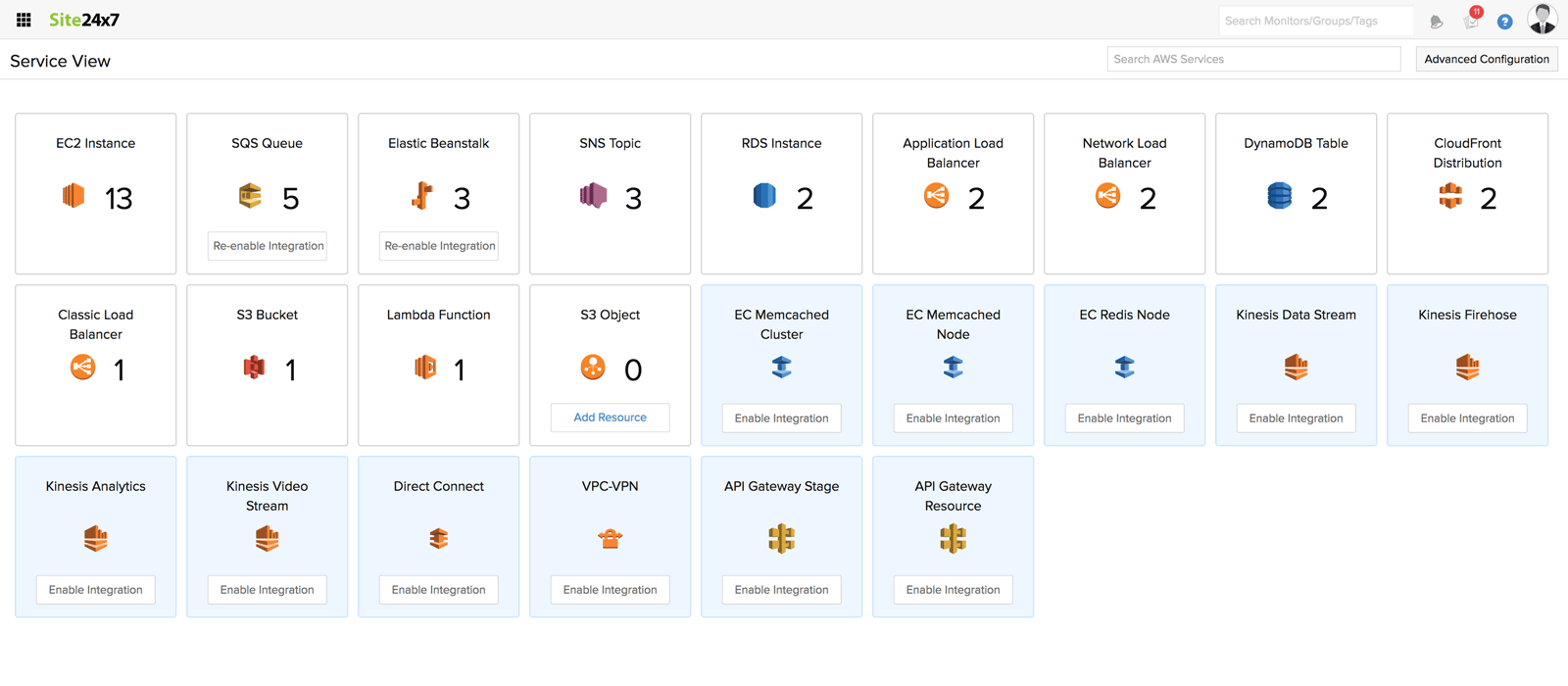Click the Application Load Balancer icon

pyautogui.click(x=936, y=196)
